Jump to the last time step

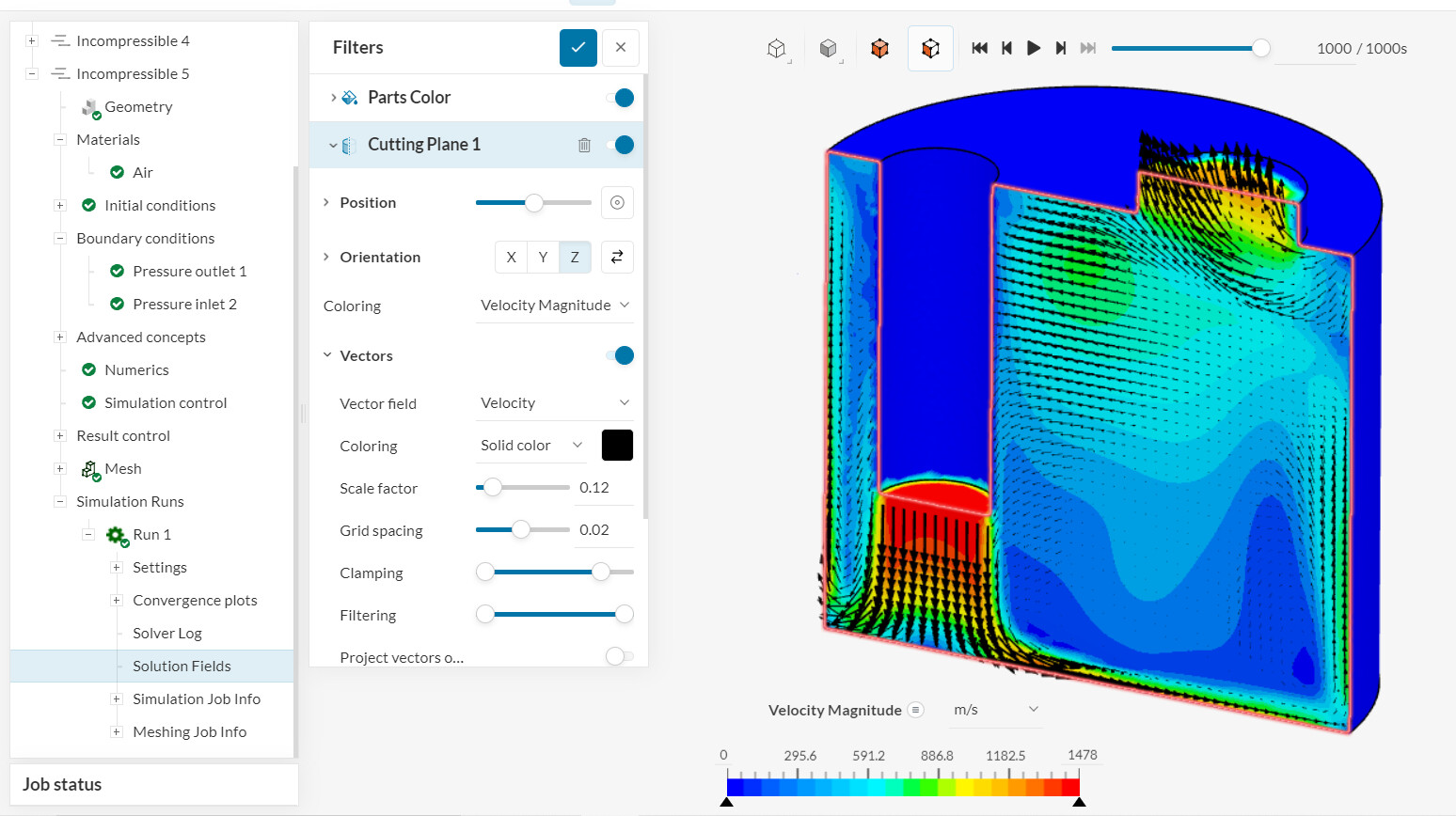pos(1088,48)
